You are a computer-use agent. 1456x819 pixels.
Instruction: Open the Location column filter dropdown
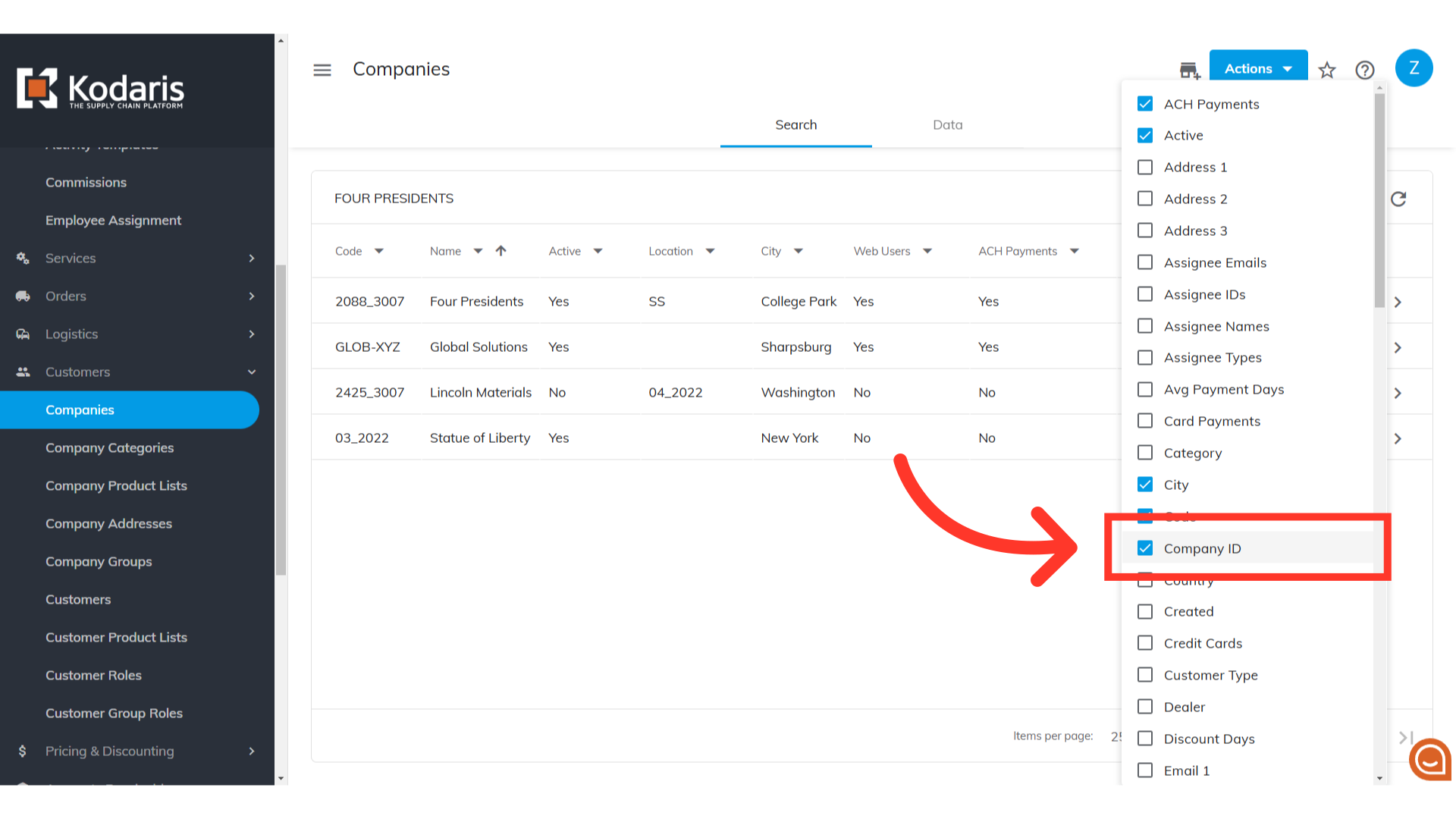pyautogui.click(x=710, y=251)
